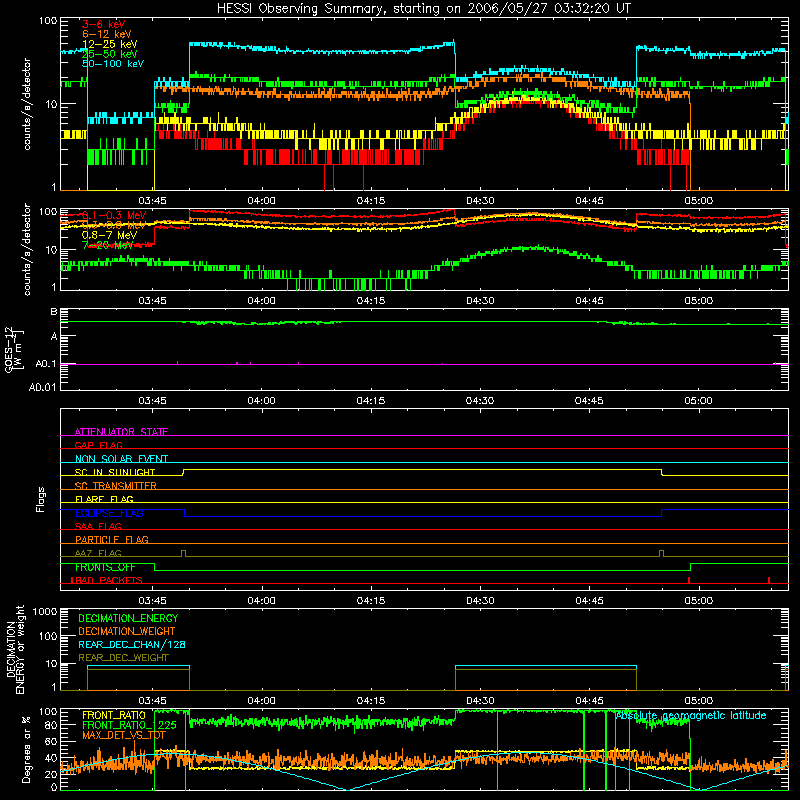This screenshot has width=800, height=800.
Task: Select the 1000 tick on decimation plot
Action: [45, 612]
